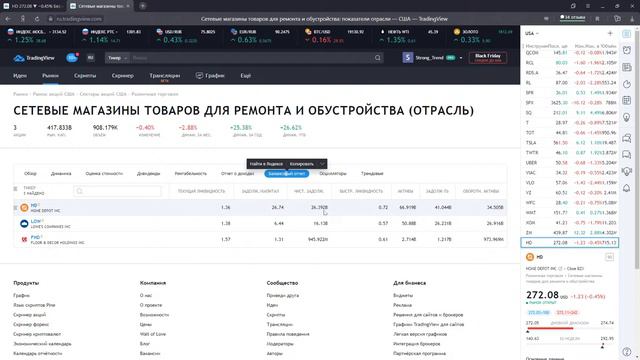The width and height of the screenshot is (640, 360).
Task: Click the red daily range bar for HD
Action: (550, 328)
